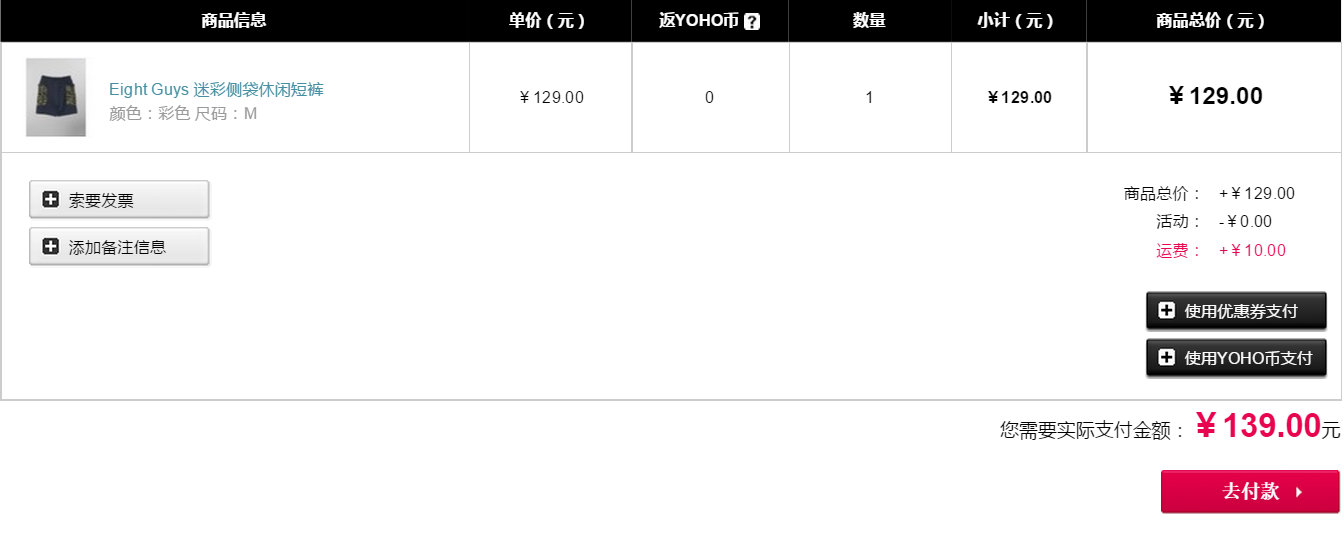Expand 使用YOHO币支付 payment option
The image size is (1344, 548).
[x=1236, y=358]
